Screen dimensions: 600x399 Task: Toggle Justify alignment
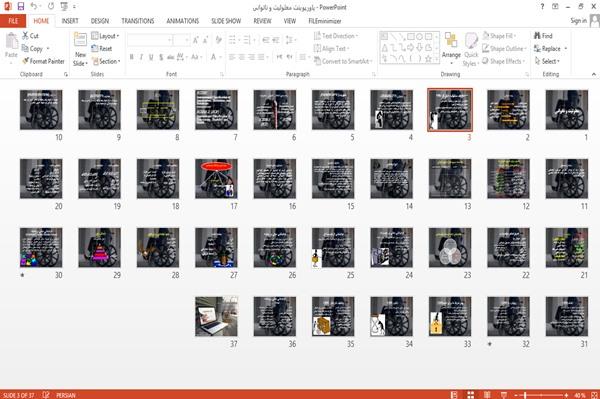tap(261, 57)
